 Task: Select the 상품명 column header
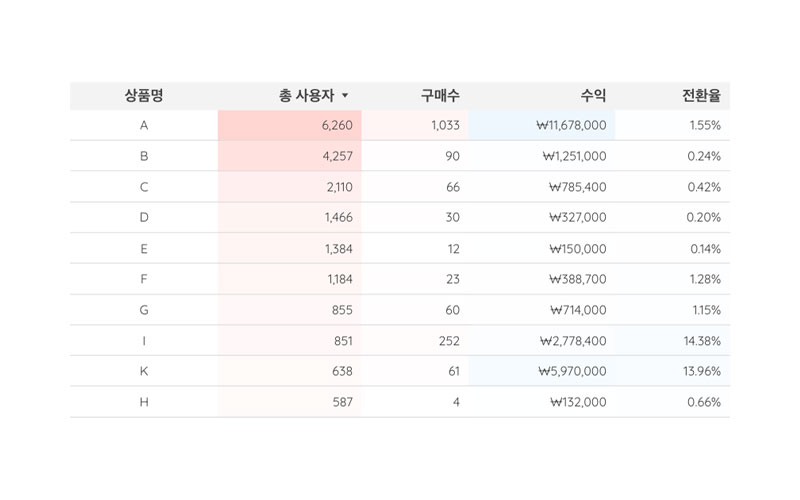click(x=144, y=96)
